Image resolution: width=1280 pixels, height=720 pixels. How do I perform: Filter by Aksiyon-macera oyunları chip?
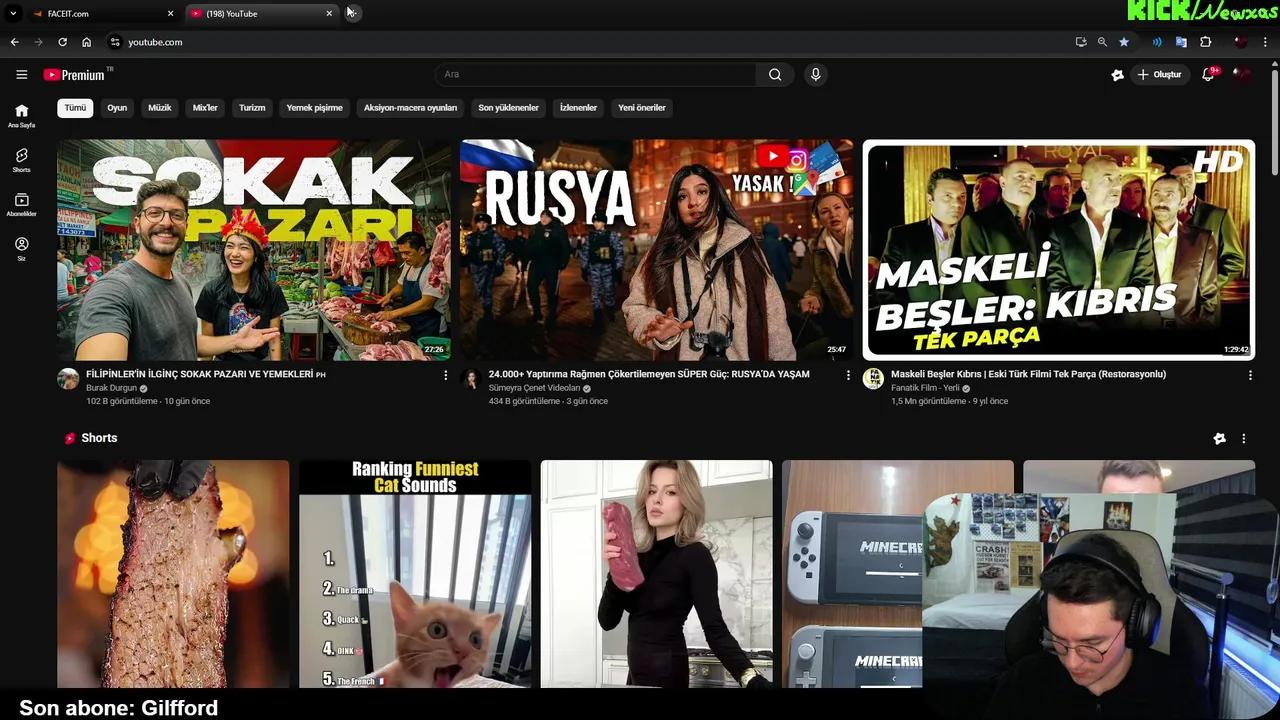(410, 108)
